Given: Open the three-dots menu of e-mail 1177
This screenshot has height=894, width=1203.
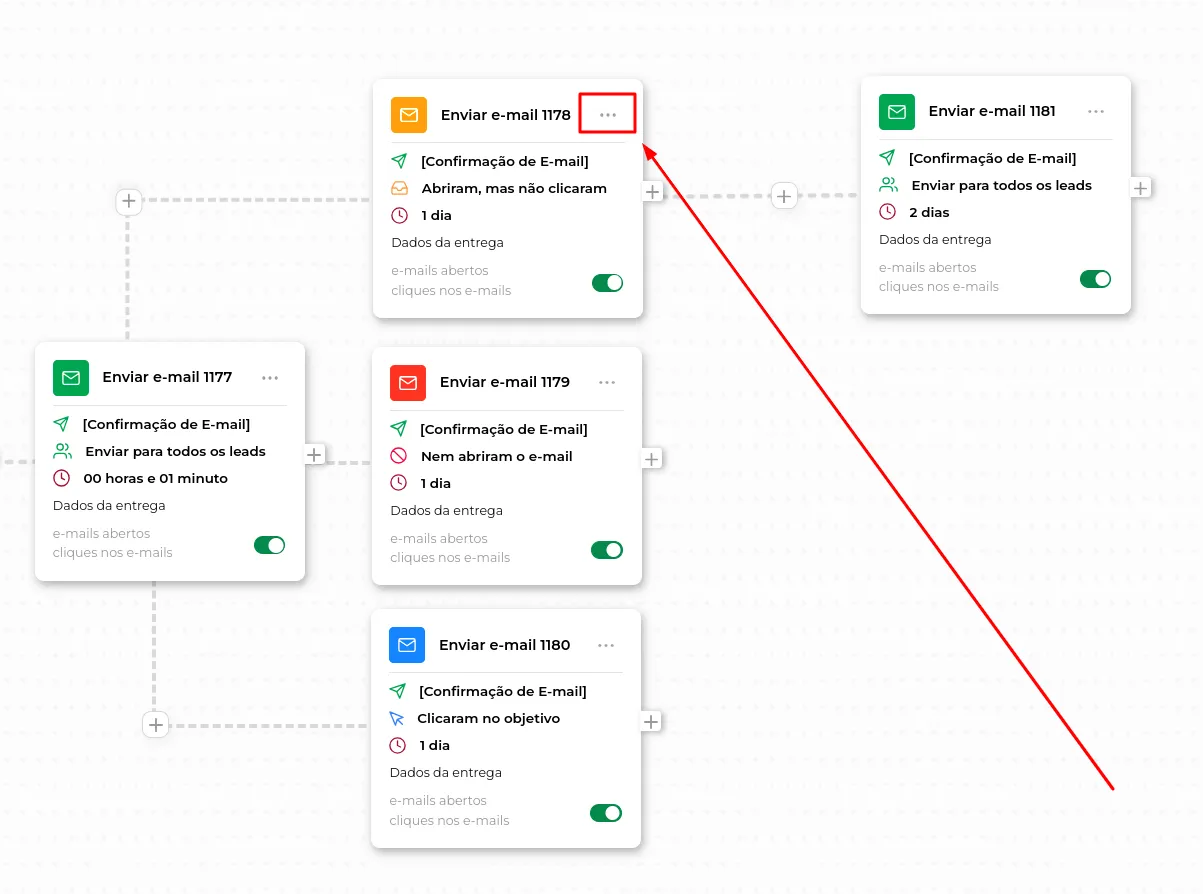Looking at the screenshot, I should tap(270, 378).
